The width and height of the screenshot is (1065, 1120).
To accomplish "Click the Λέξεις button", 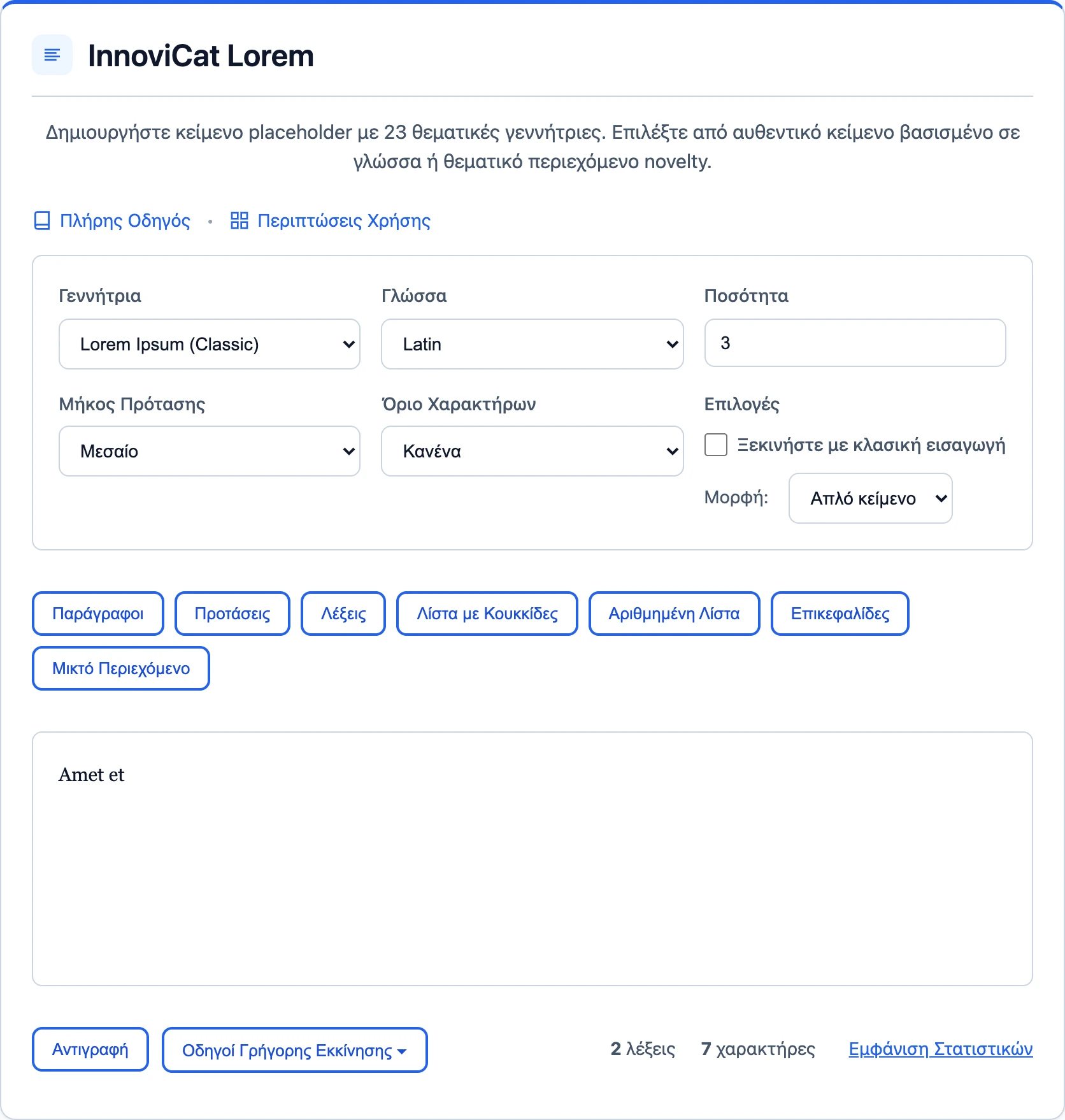I will tap(343, 614).
